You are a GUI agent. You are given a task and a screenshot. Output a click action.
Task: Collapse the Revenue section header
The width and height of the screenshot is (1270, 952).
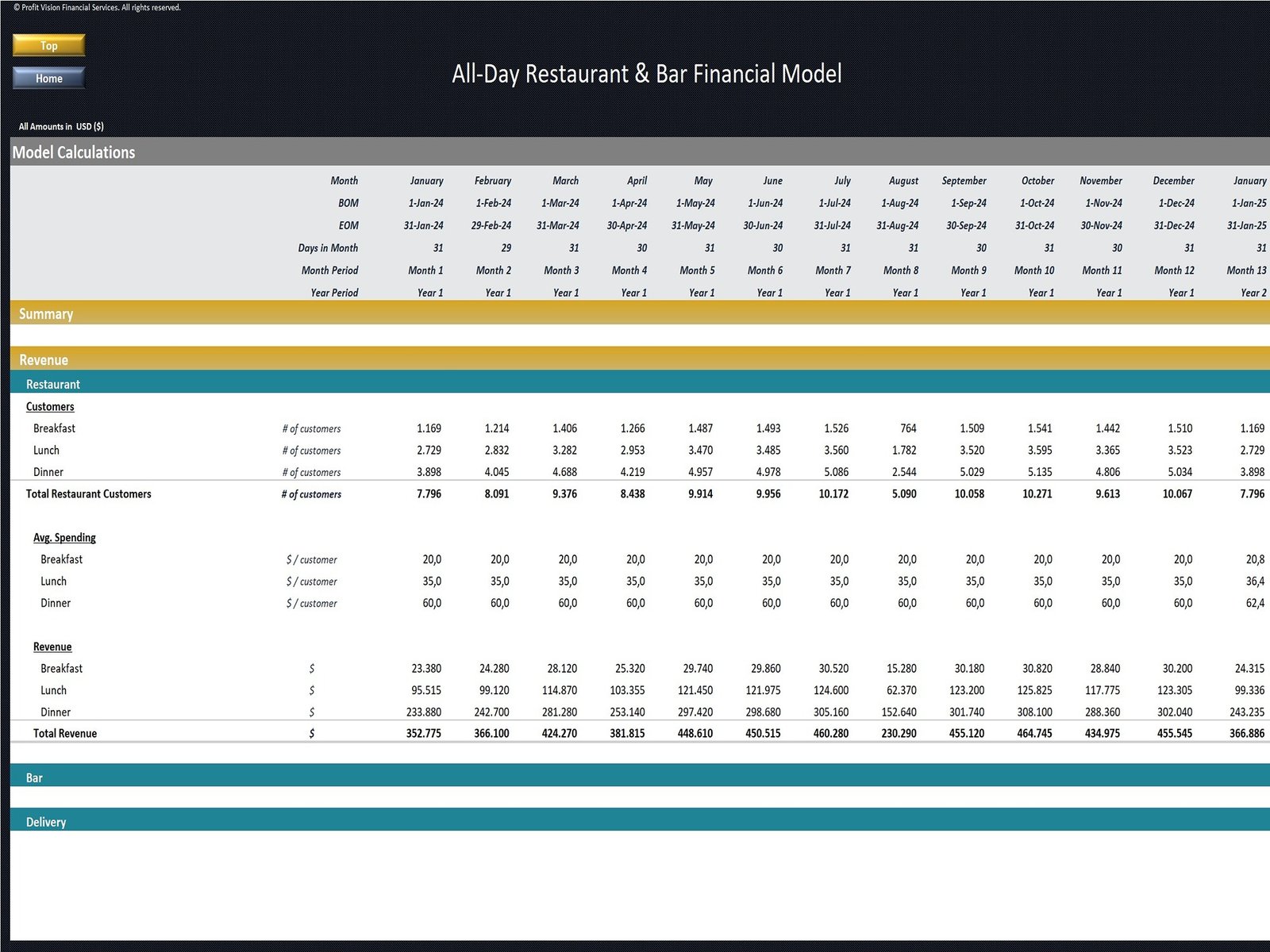(44, 359)
